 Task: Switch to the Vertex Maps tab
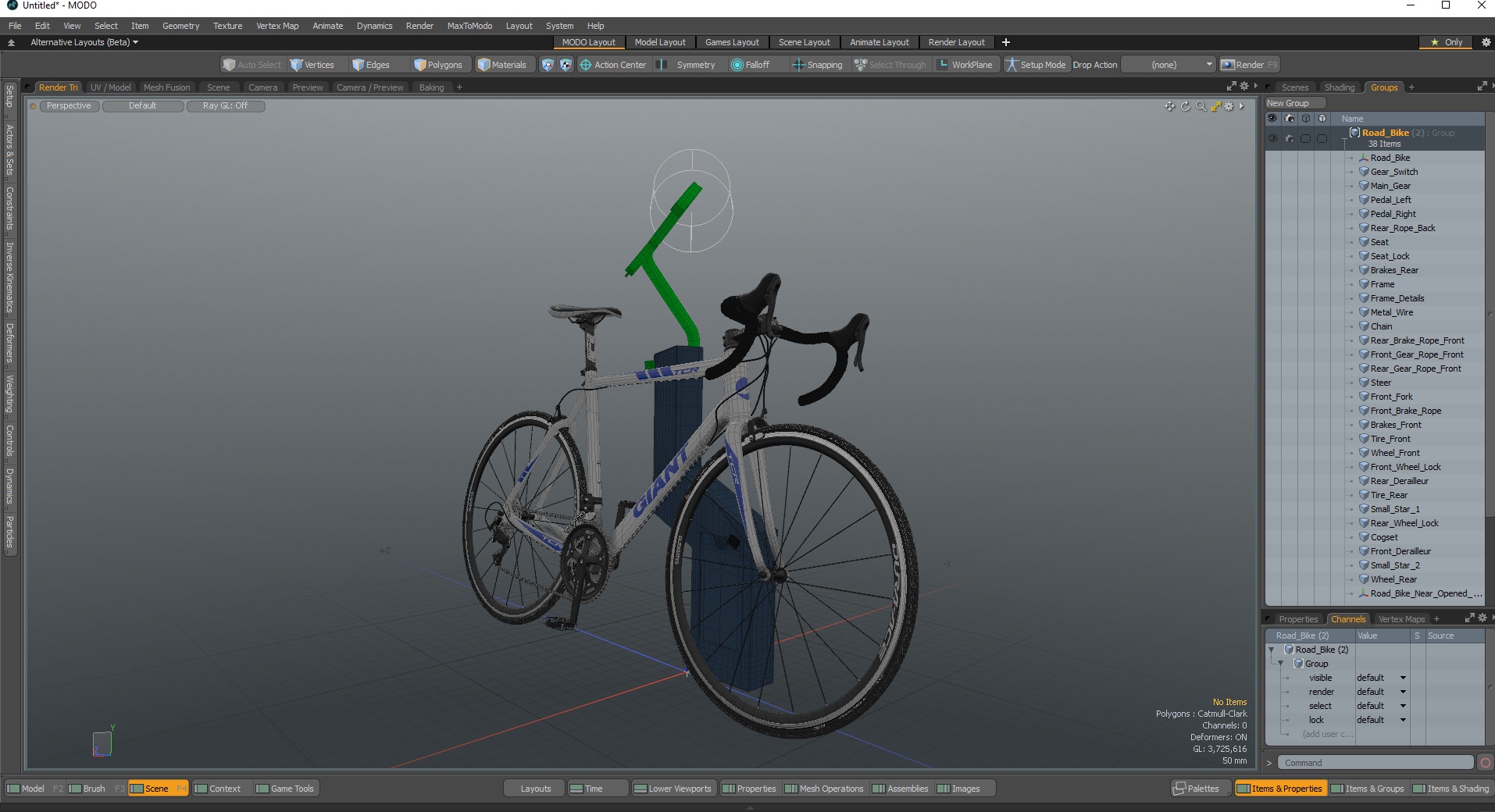tap(1401, 619)
